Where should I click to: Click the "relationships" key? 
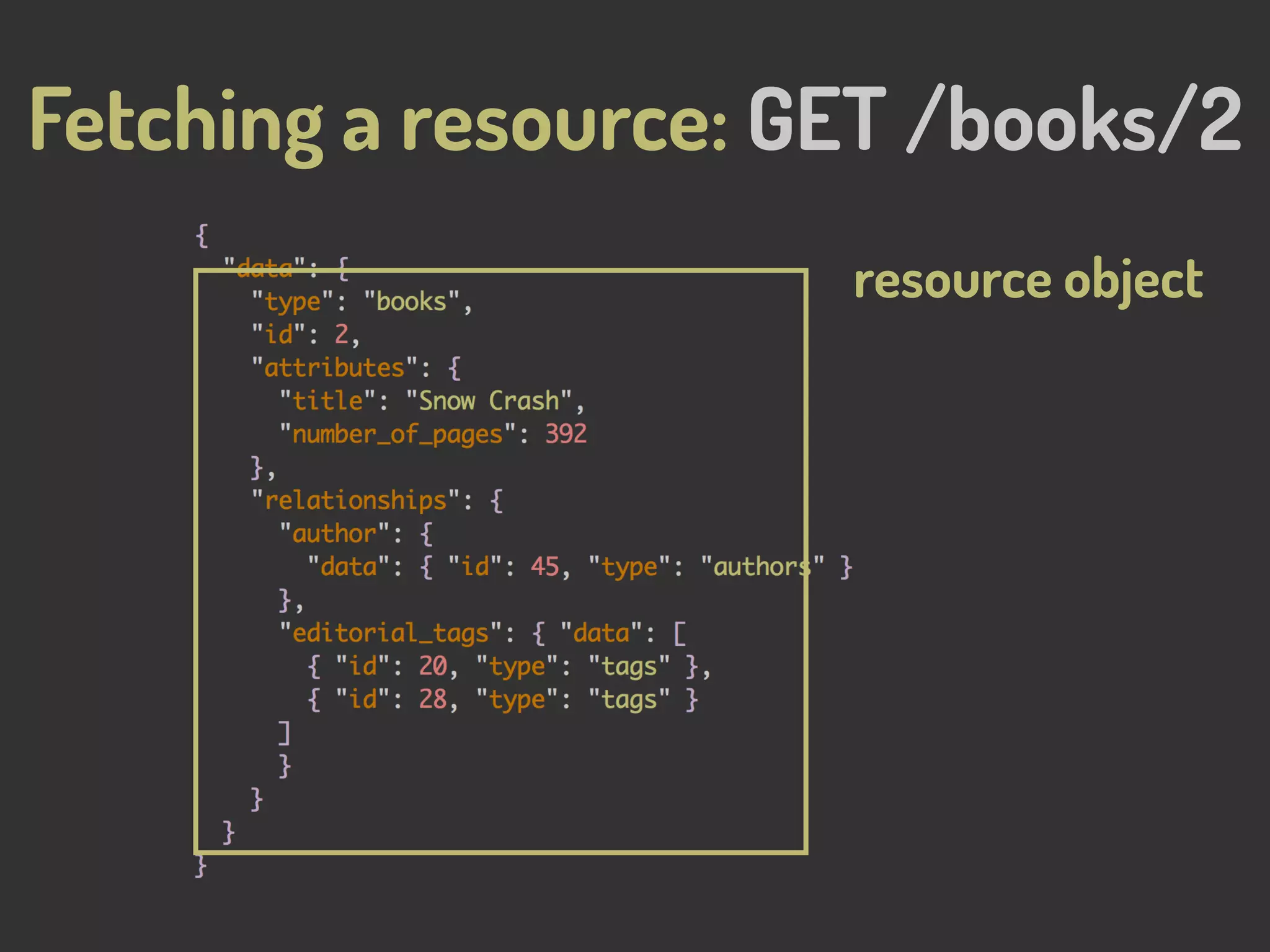(355, 501)
